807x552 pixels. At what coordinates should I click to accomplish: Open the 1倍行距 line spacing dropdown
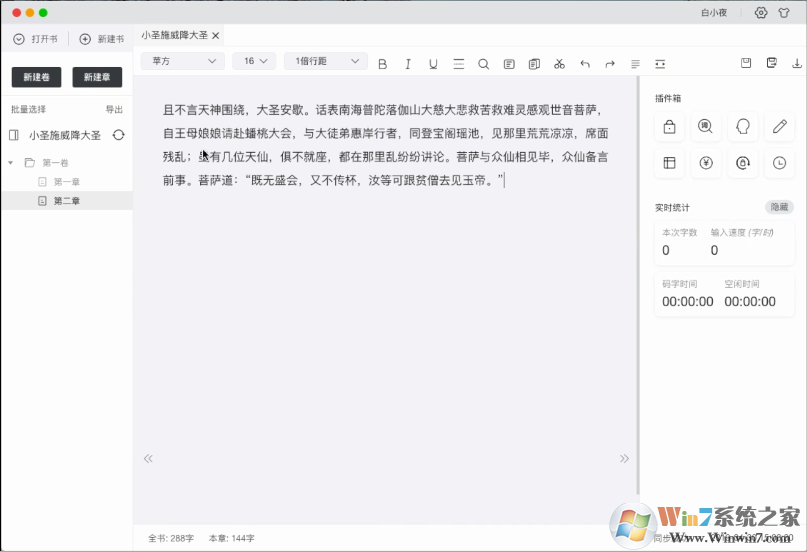326,61
